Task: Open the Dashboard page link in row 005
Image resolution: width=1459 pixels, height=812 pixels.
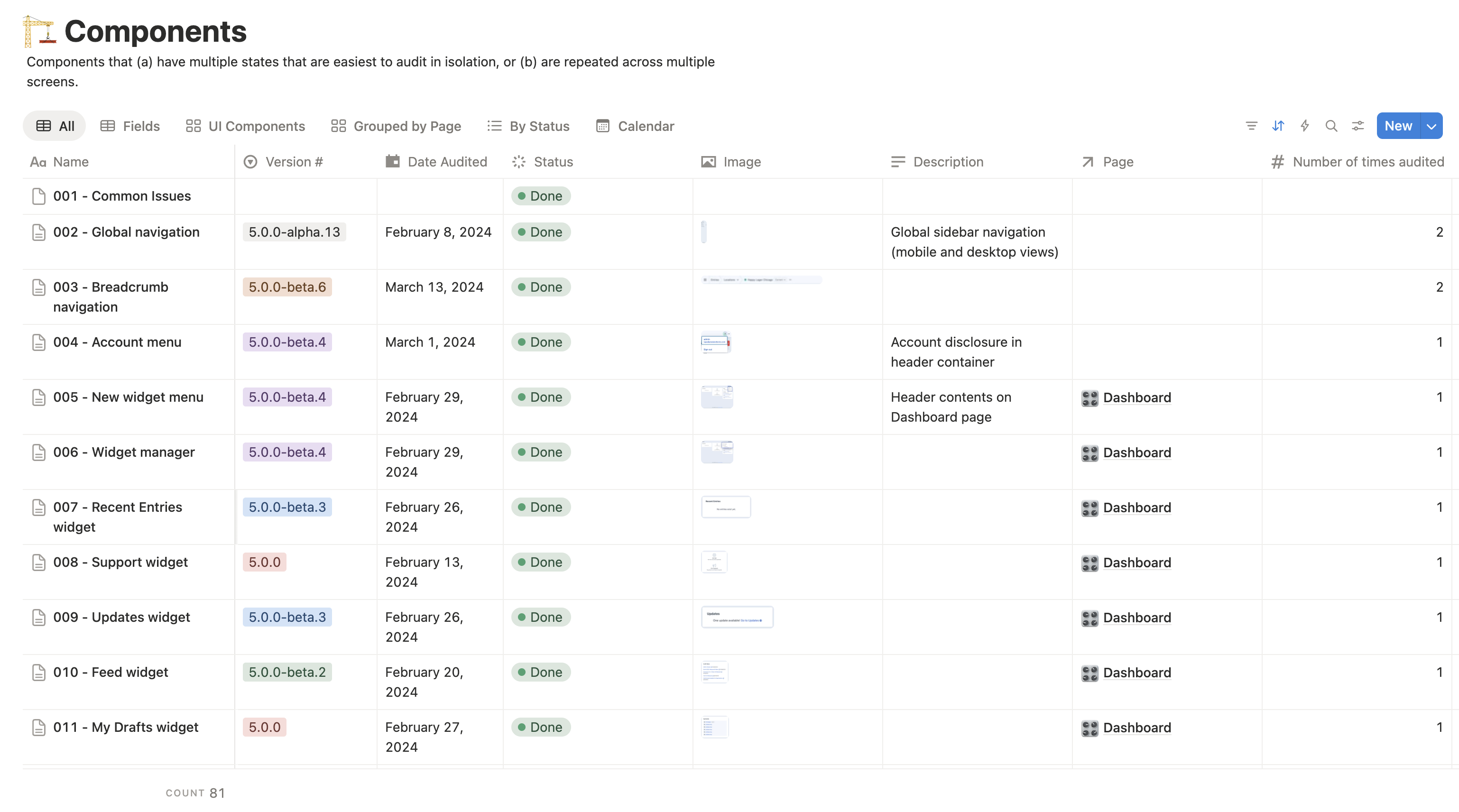Action: tap(1137, 397)
